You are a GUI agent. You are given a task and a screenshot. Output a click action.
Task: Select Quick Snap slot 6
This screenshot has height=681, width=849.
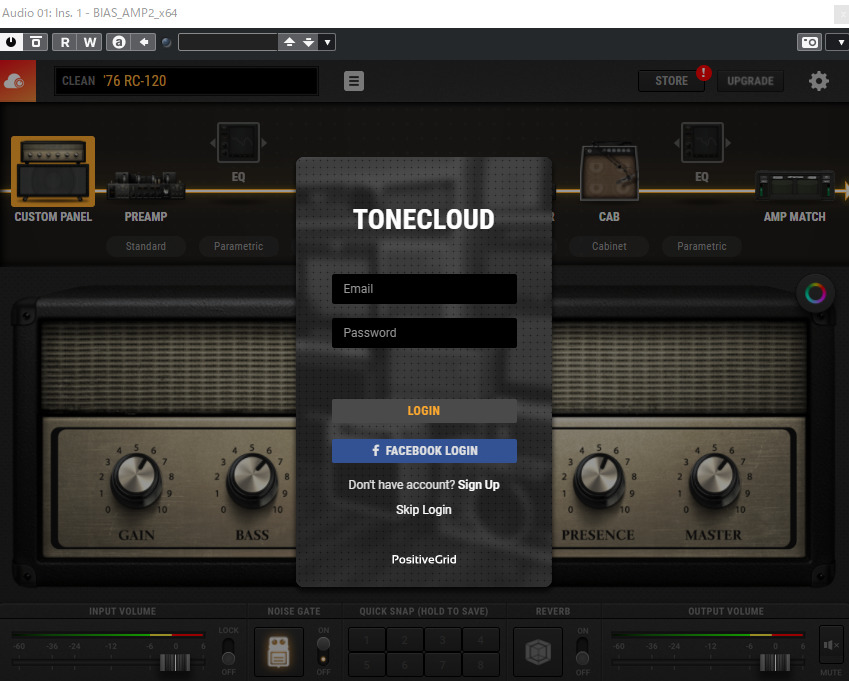[404, 664]
